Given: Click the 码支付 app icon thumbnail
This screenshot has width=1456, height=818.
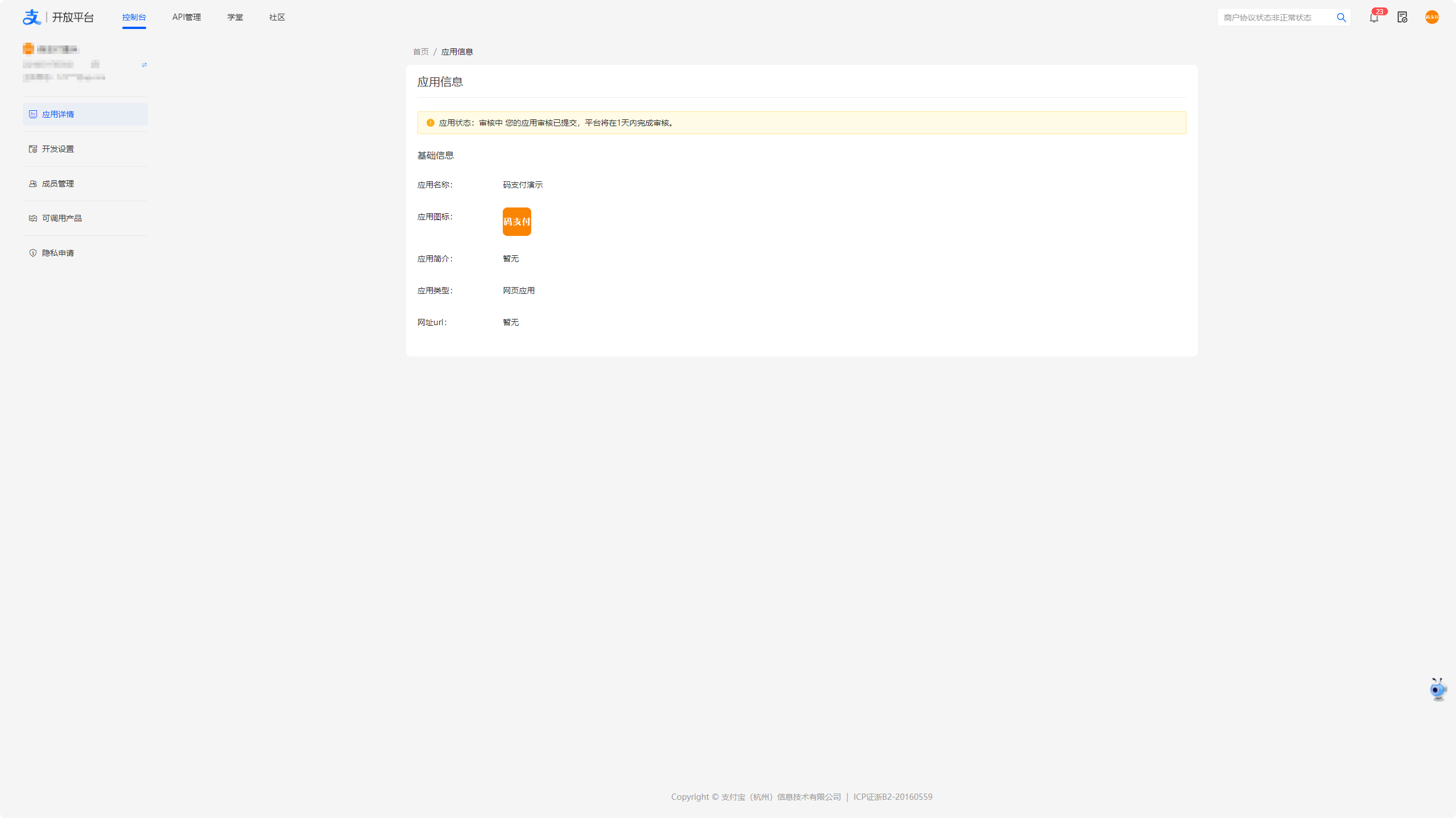Looking at the screenshot, I should 516,222.
